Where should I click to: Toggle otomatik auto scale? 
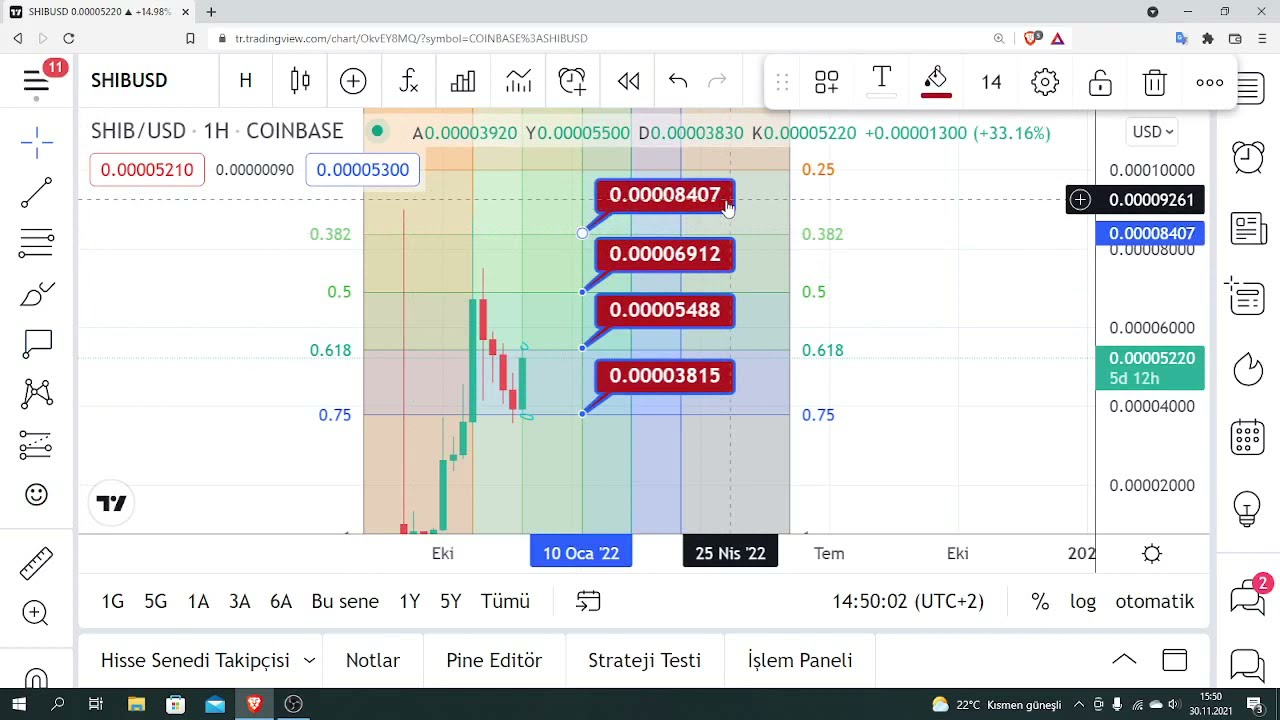point(1155,601)
